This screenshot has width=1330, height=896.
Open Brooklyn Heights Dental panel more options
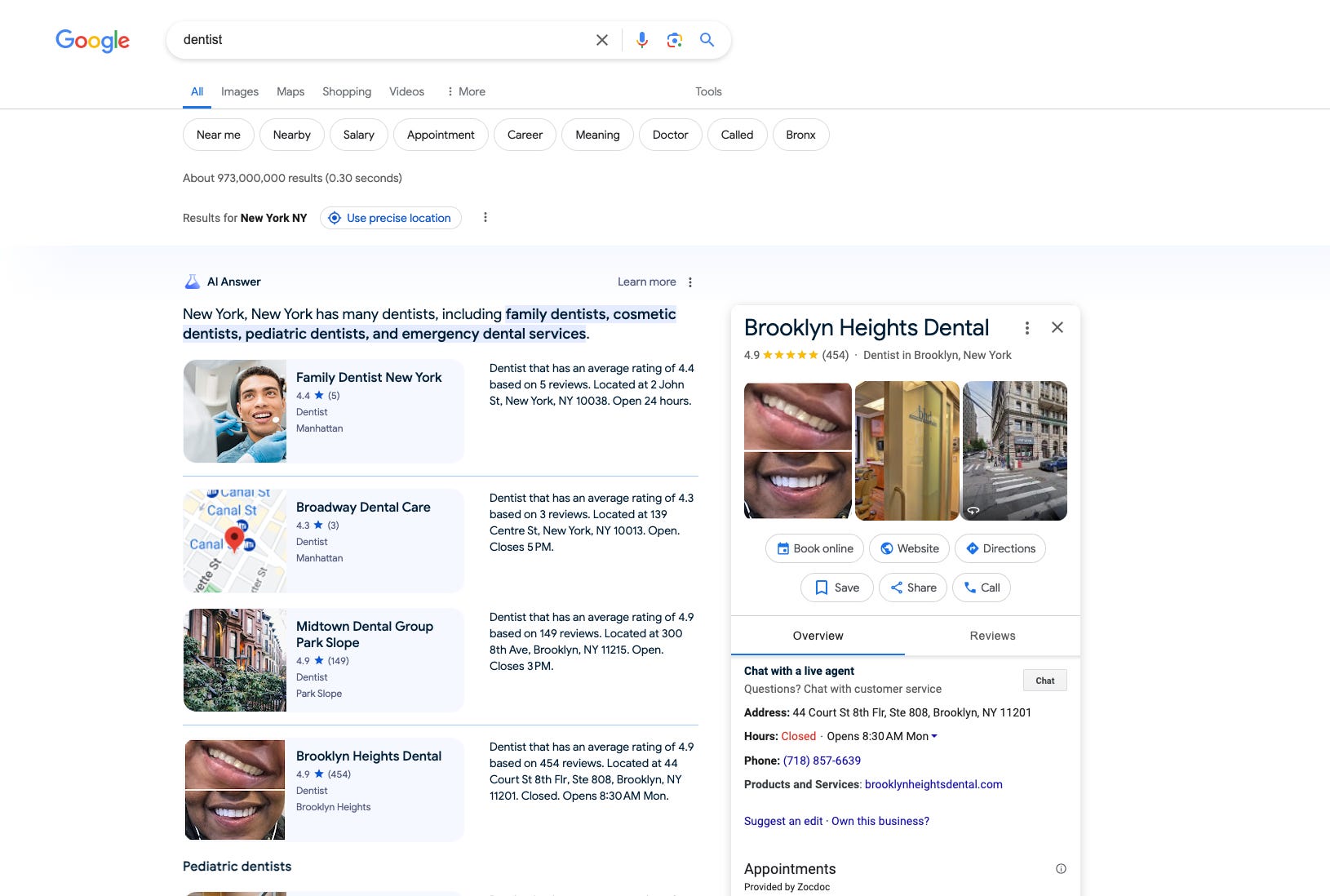[x=1027, y=328]
